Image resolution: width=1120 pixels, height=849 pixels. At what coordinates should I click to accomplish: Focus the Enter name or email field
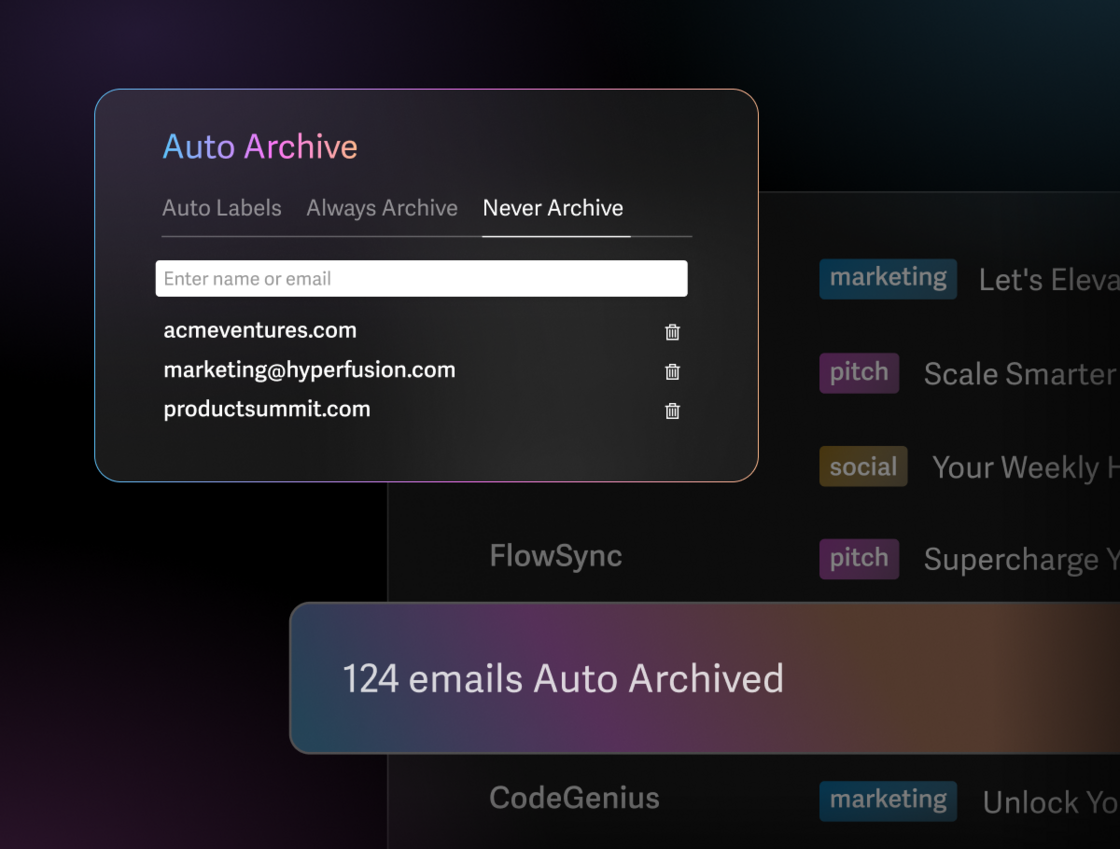420,278
